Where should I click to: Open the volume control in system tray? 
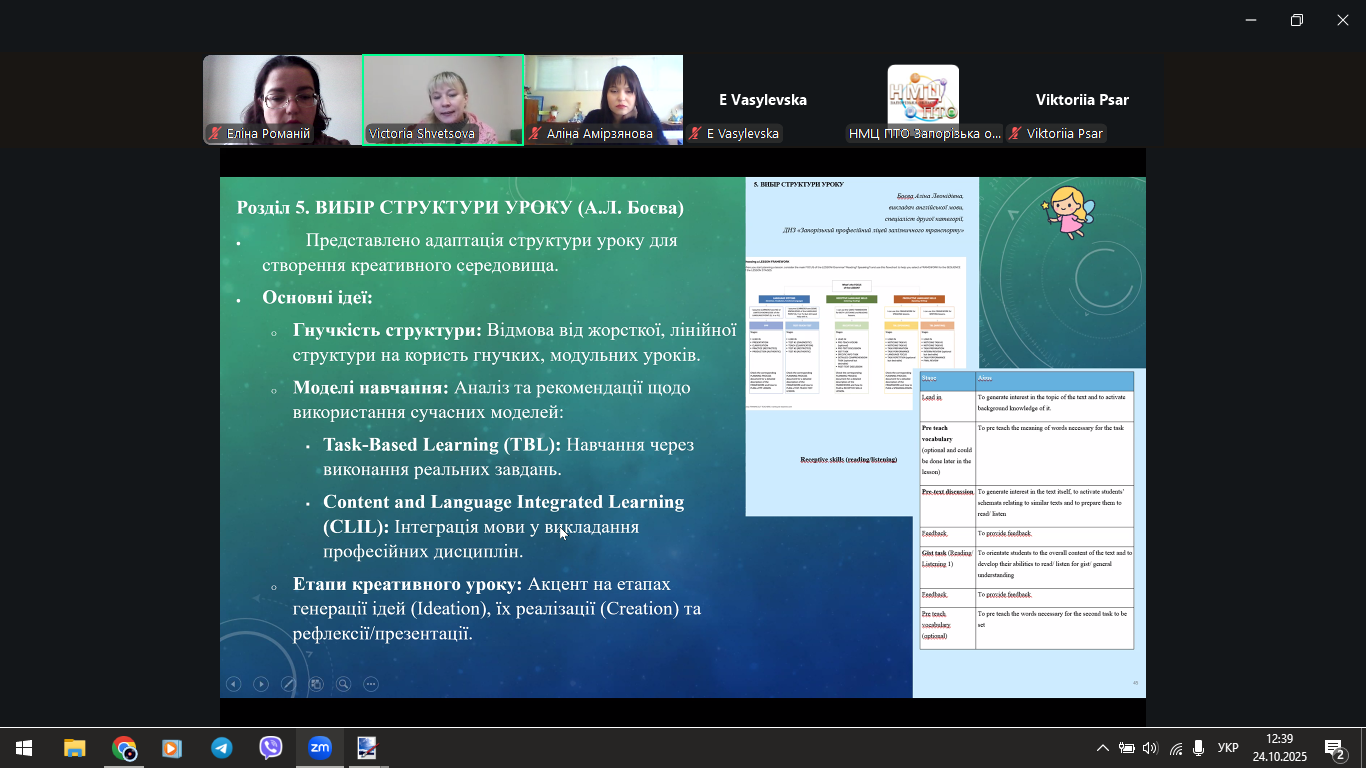[1150, 748]
